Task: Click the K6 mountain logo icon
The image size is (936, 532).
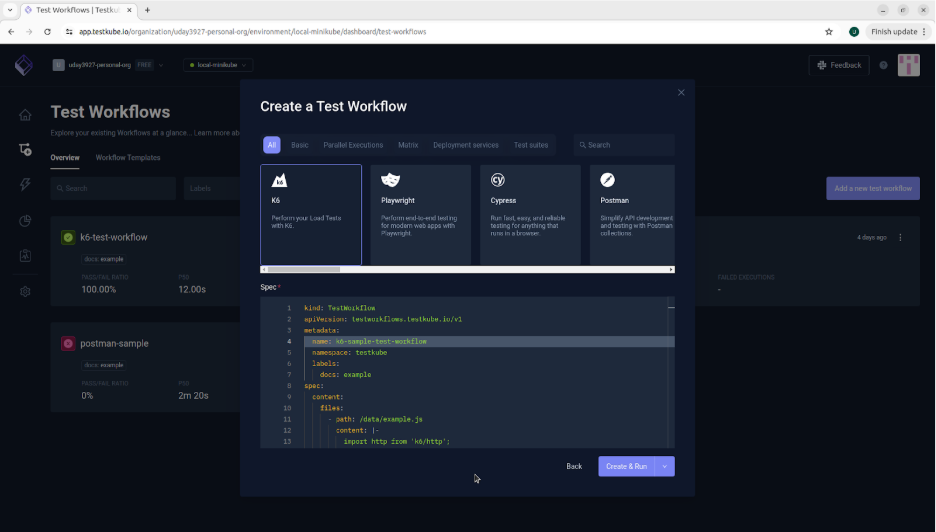Action: pyautogui.click(x=279, y=180)
